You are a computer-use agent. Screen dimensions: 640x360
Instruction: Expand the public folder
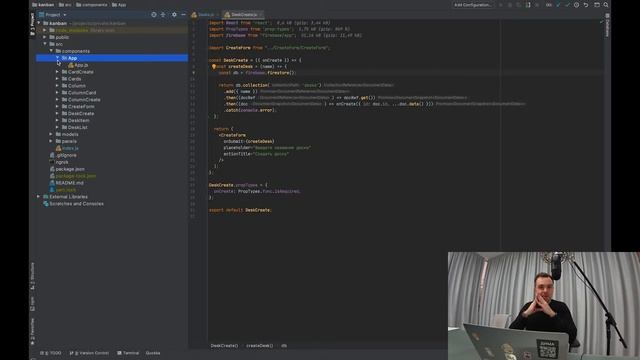pyautogui.click(x=45, y=37)
